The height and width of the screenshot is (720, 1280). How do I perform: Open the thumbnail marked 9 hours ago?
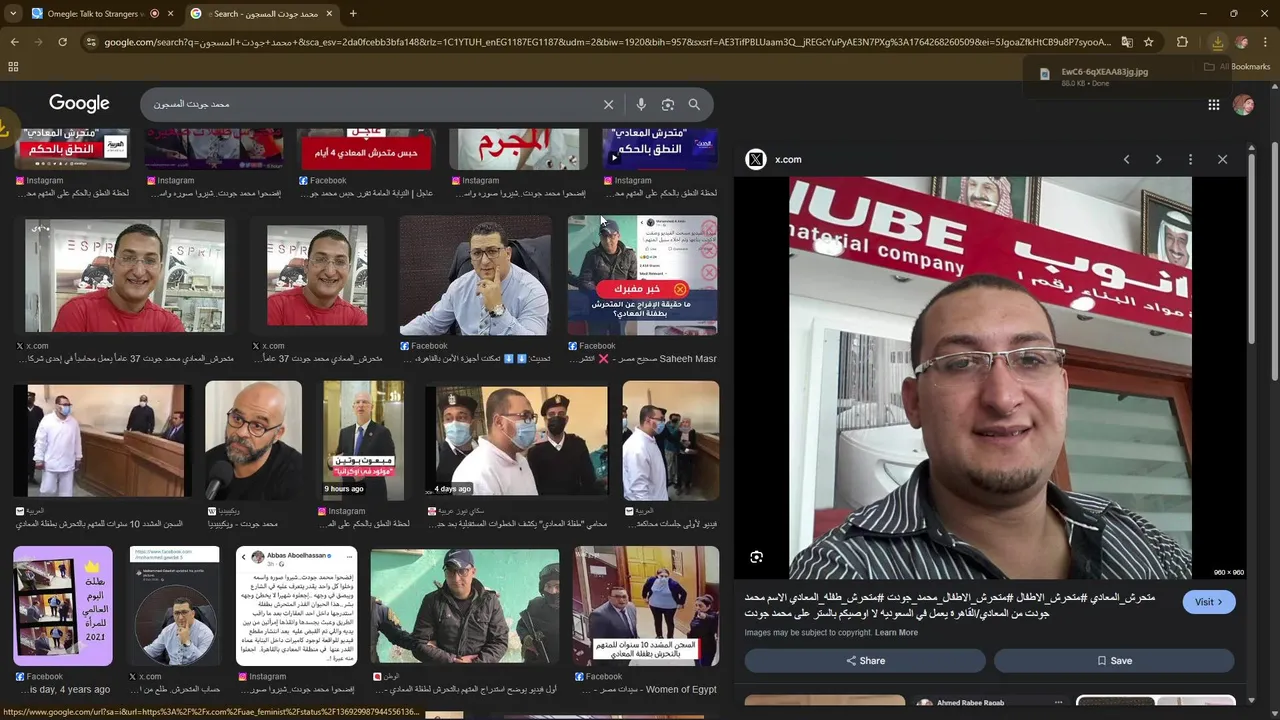pos(362,439)
